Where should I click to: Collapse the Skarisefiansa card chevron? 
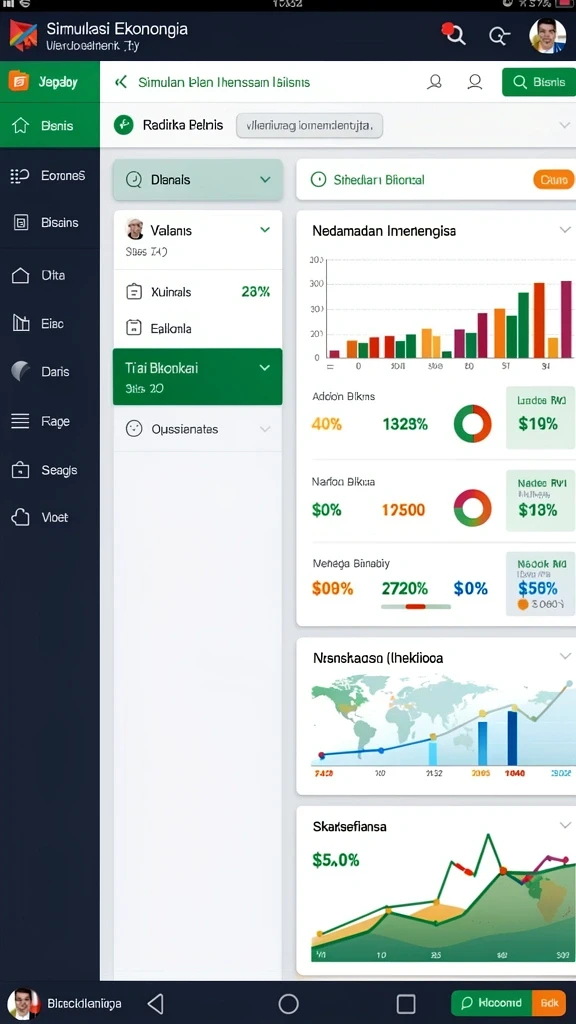click(565, 825)
